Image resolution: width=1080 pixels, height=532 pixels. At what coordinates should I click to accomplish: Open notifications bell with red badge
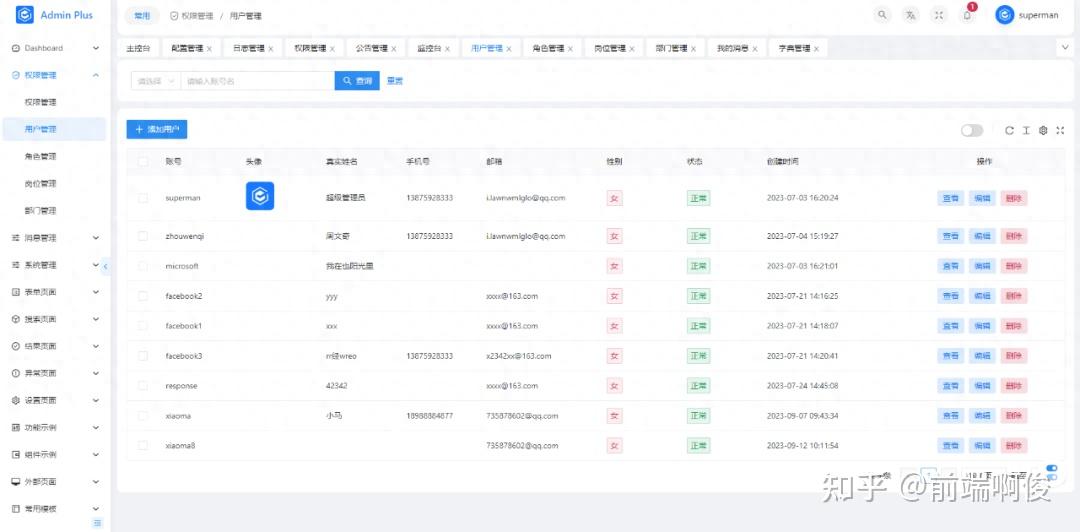[x=968, y=15]
